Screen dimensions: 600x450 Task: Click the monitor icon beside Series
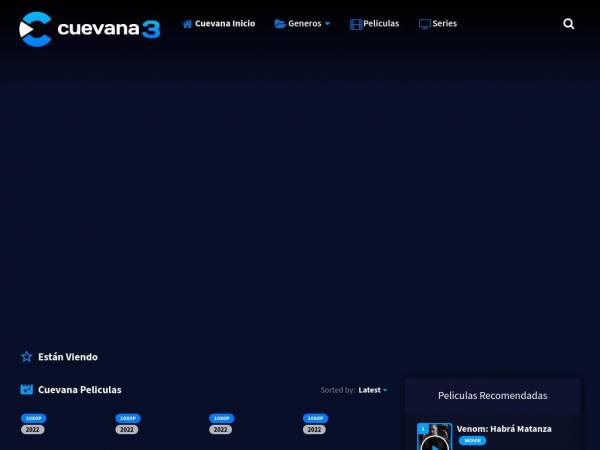pyautogui.click(x=424, y=24)
